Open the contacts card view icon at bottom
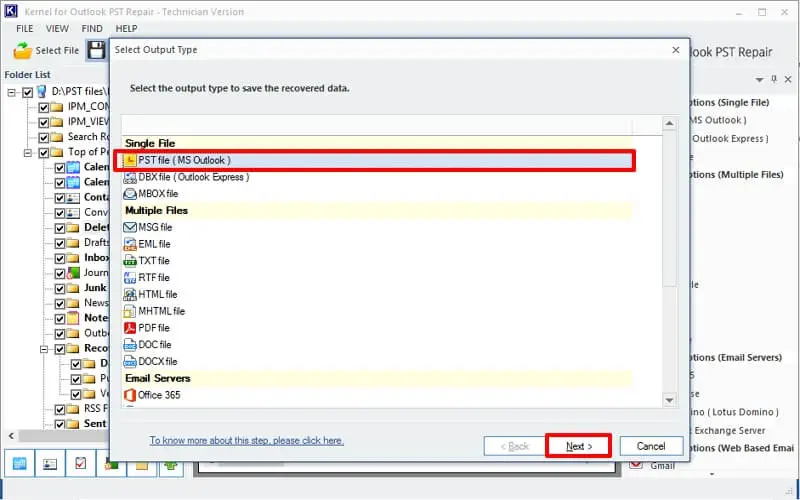This screenshot has width=800, height=500. coord(50,464)
